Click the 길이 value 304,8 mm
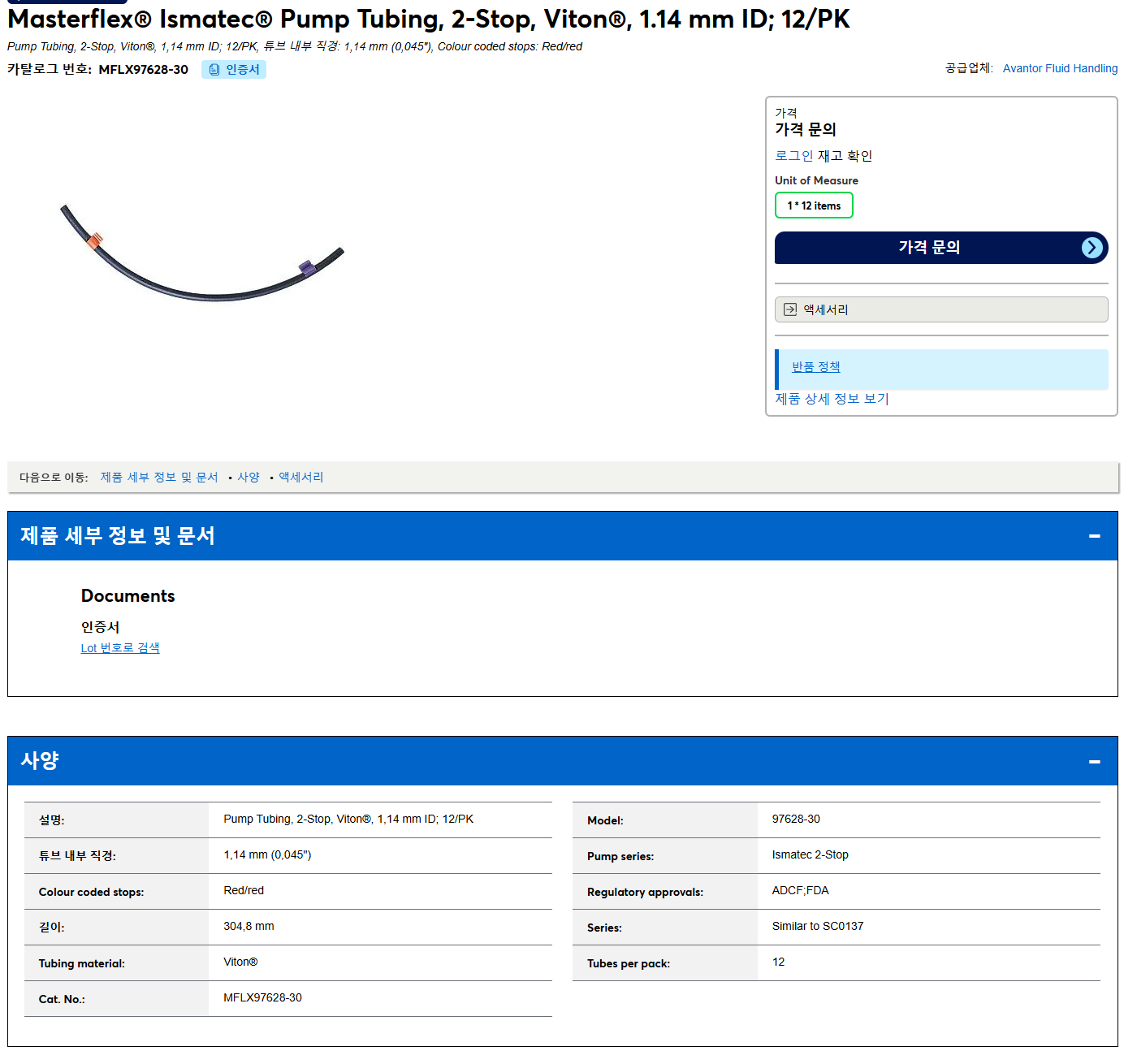This screenshot has width=1124, height=1064. (249, 926)
